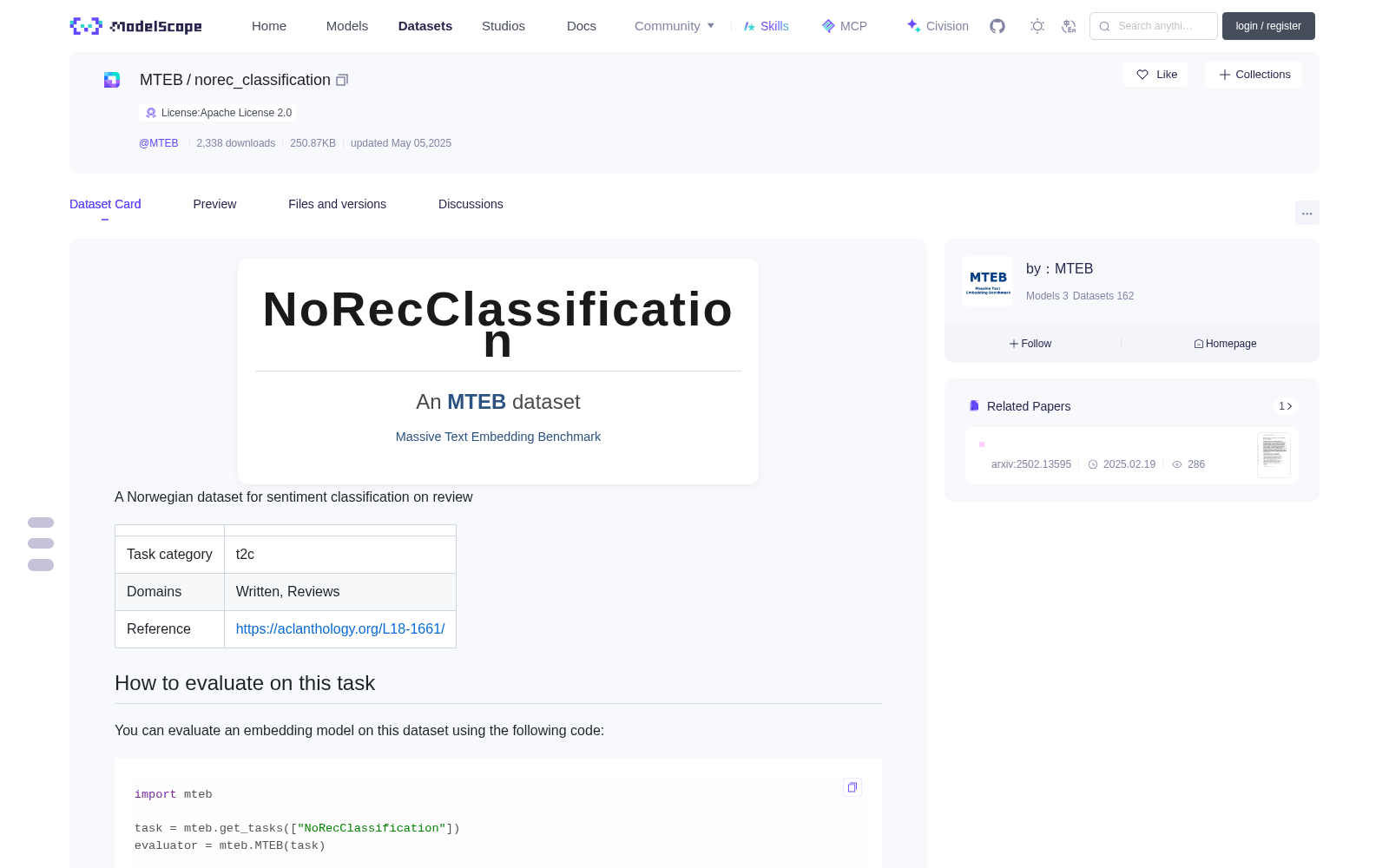The width and height of the screenshot is (1389, 868).
Task: Click the 2025.02.19 paper date
Action: [x=1129, y=464]
